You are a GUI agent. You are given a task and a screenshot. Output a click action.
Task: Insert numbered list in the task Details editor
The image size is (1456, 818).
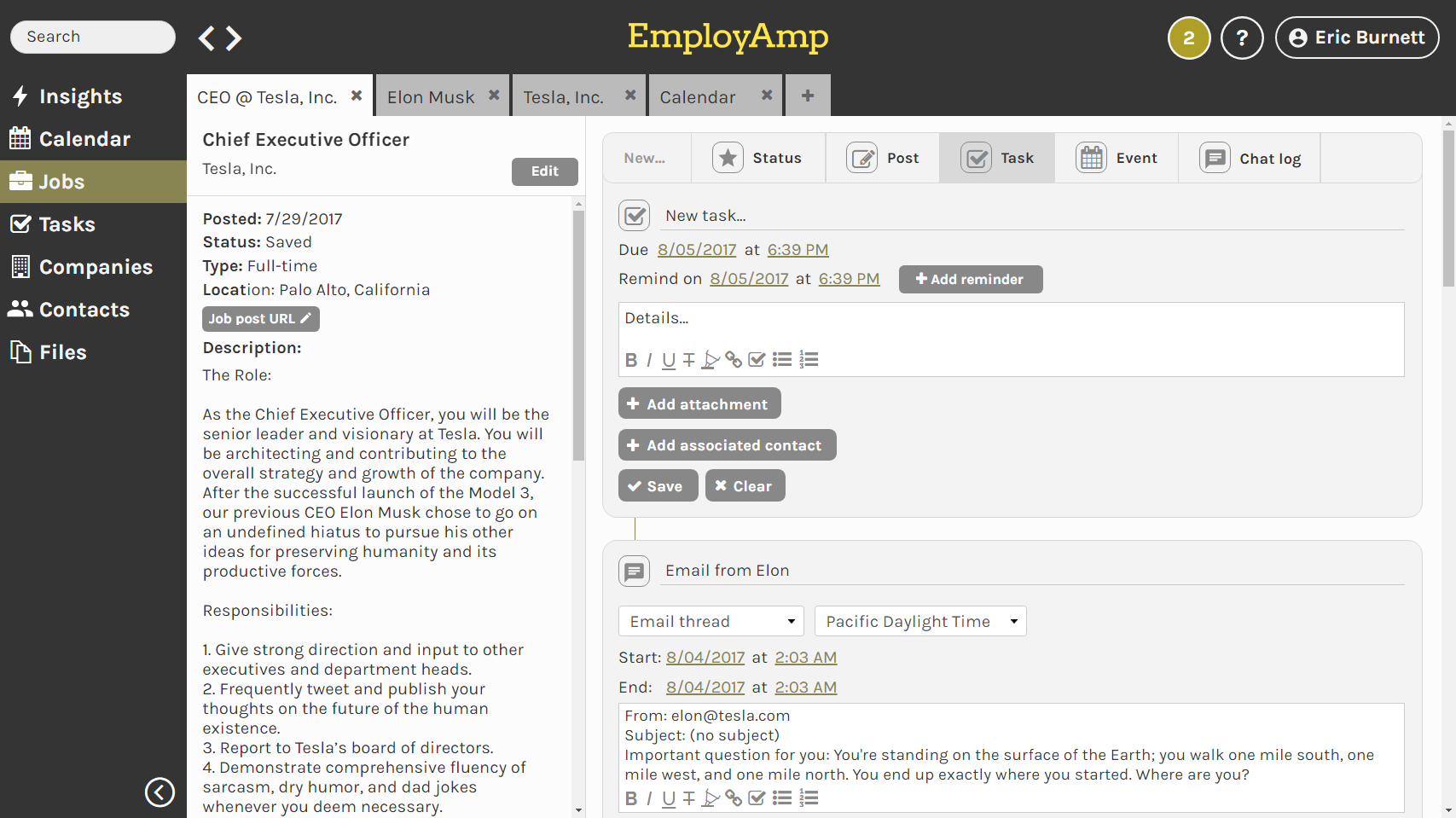[x=809, y=360]
